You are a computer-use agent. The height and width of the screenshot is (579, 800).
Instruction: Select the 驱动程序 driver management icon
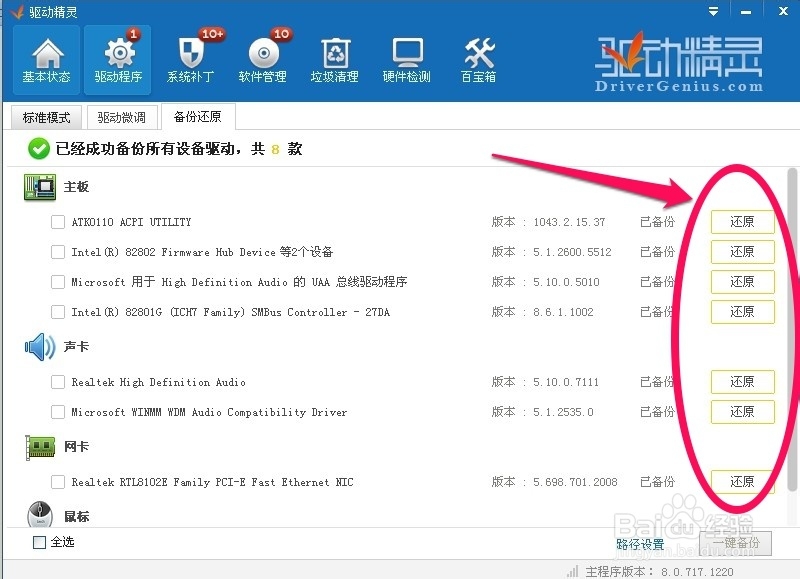(x=116, y=58)
